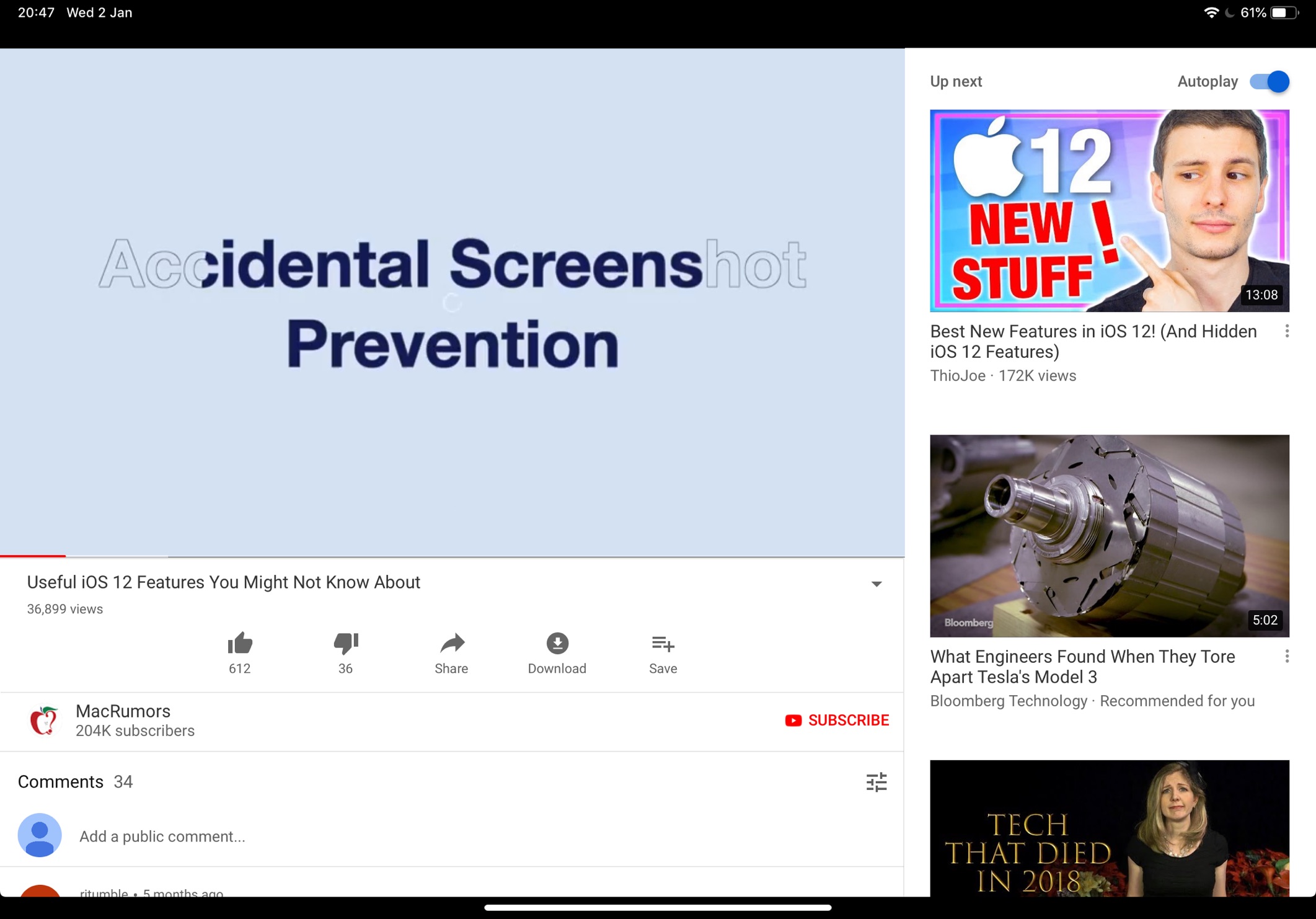Open the MacRumors channel name link
1316x919 pixels.
click(123, 711)
